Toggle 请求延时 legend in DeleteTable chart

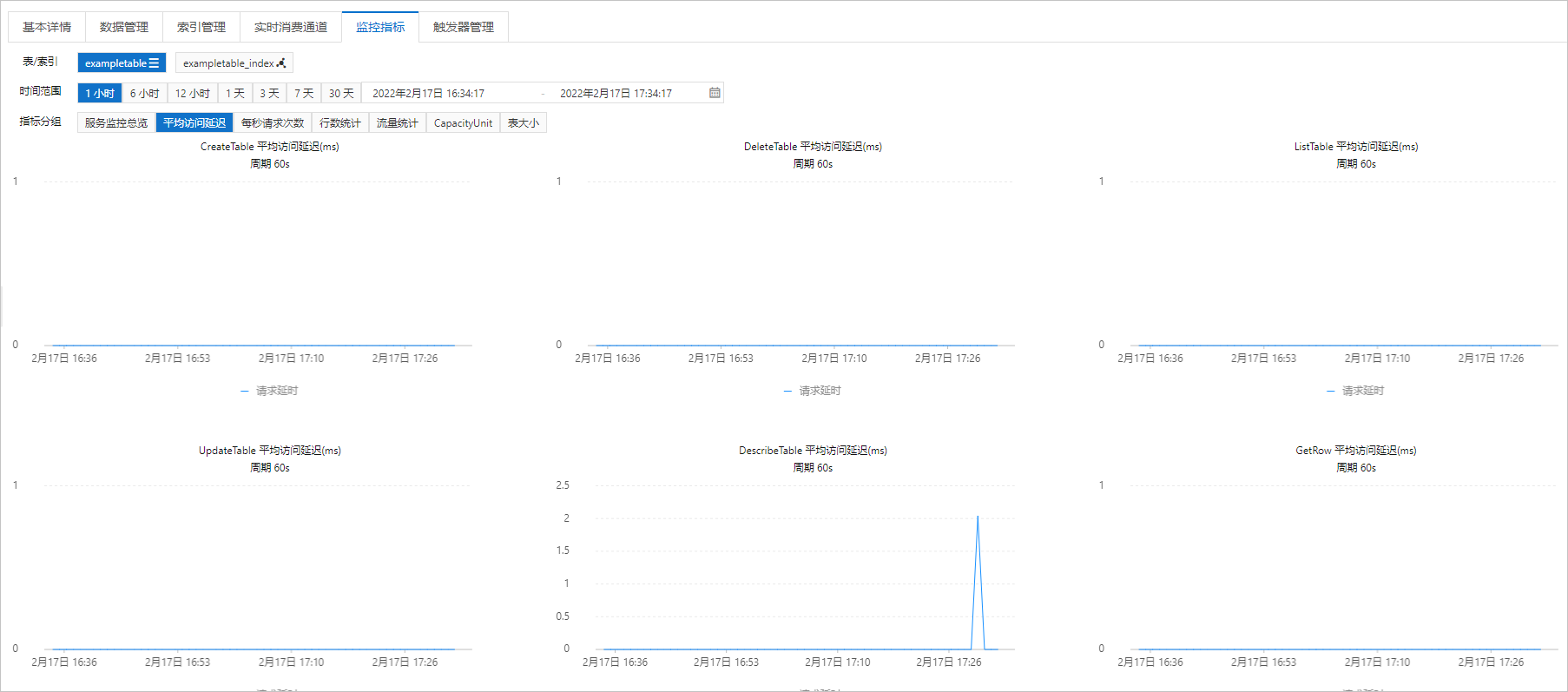coord(813,391)
